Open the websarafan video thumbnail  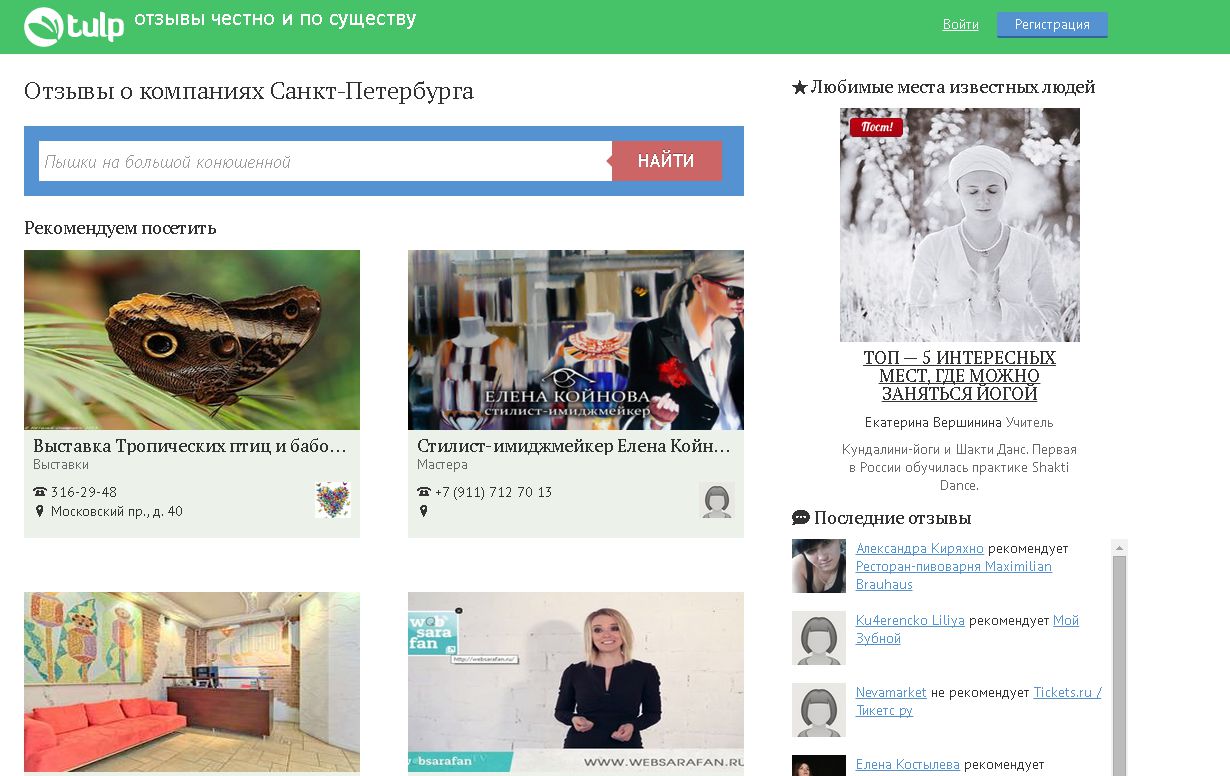(x=576, y=682)
